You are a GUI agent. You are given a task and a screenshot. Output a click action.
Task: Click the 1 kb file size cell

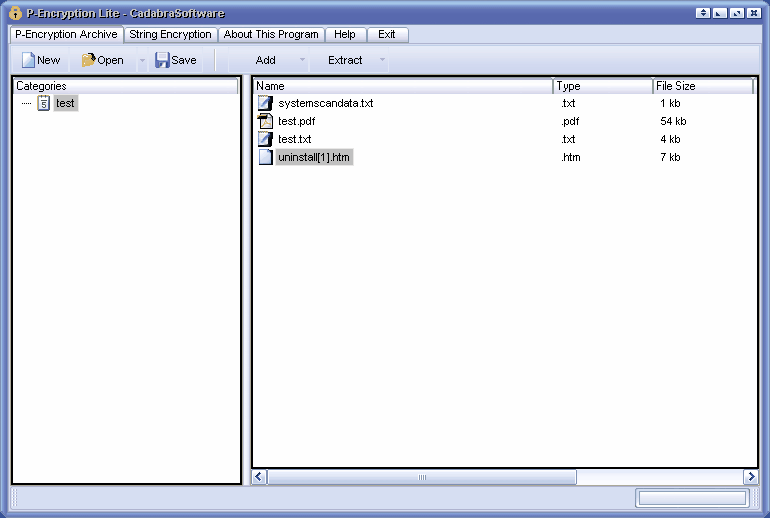(670, 103)
